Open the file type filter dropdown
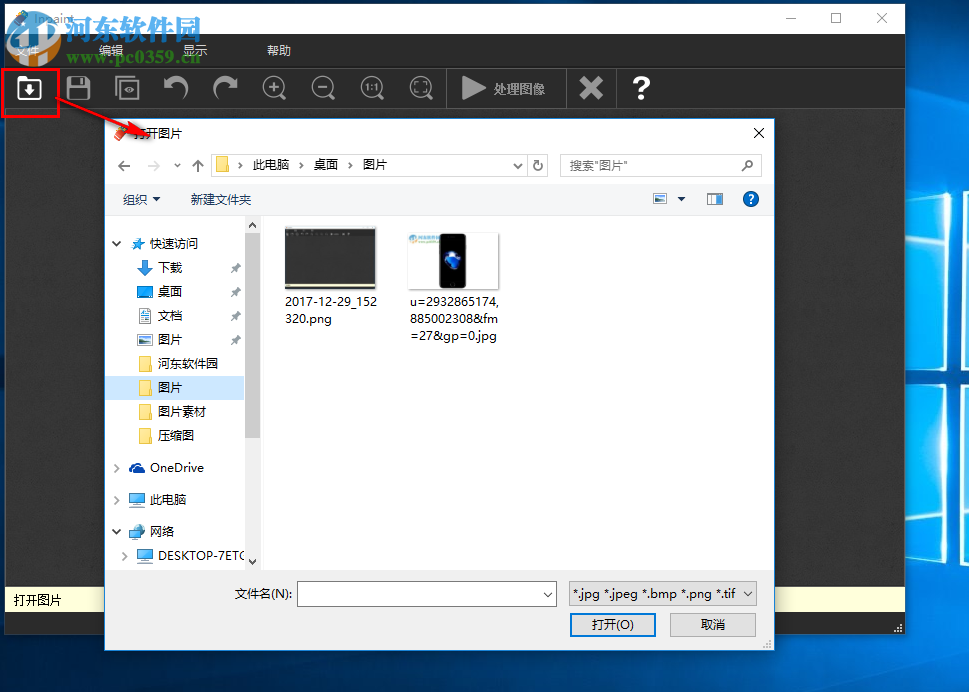 coord(661,593)
